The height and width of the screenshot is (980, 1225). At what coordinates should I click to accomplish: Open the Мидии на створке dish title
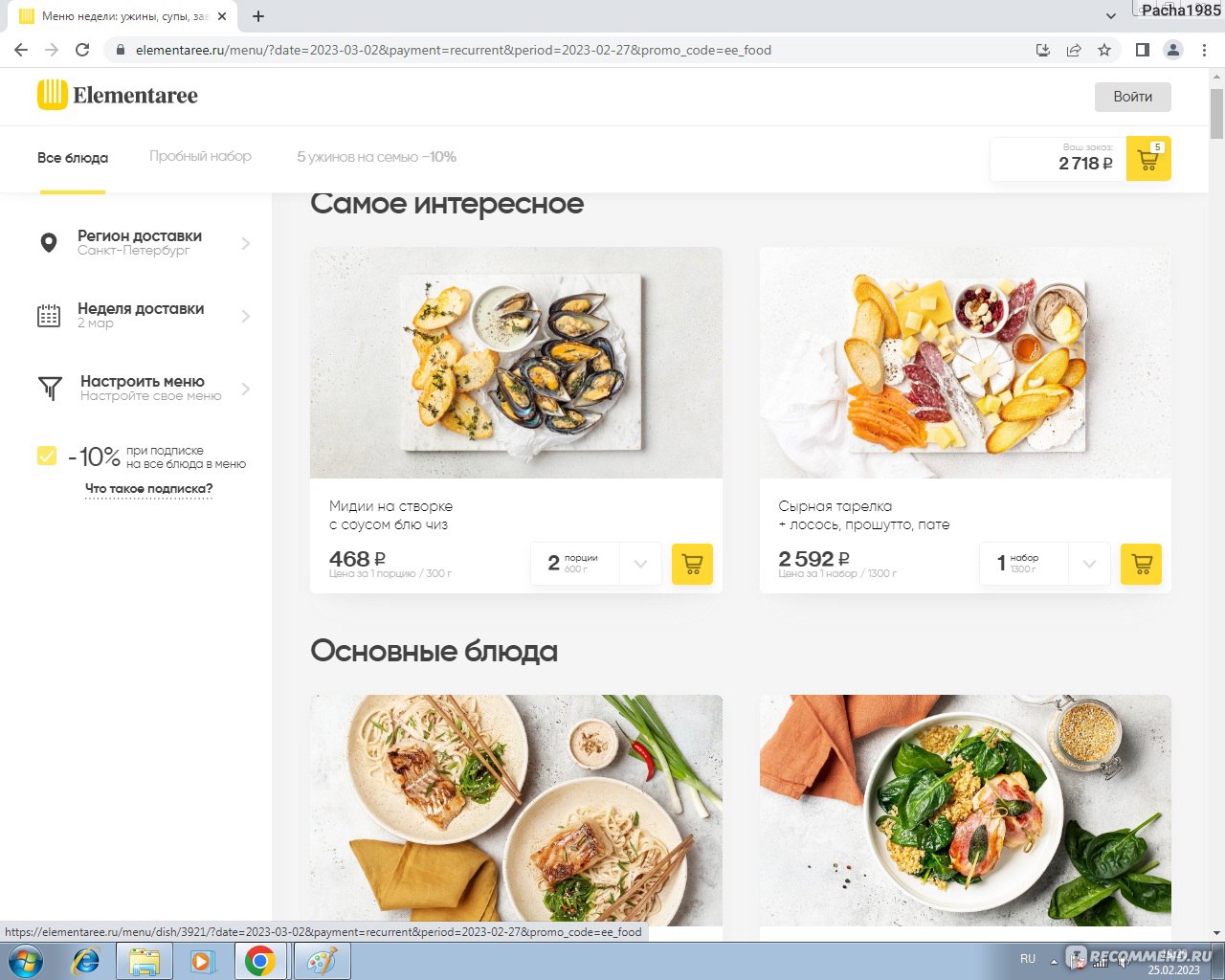[x=390, y=515]
